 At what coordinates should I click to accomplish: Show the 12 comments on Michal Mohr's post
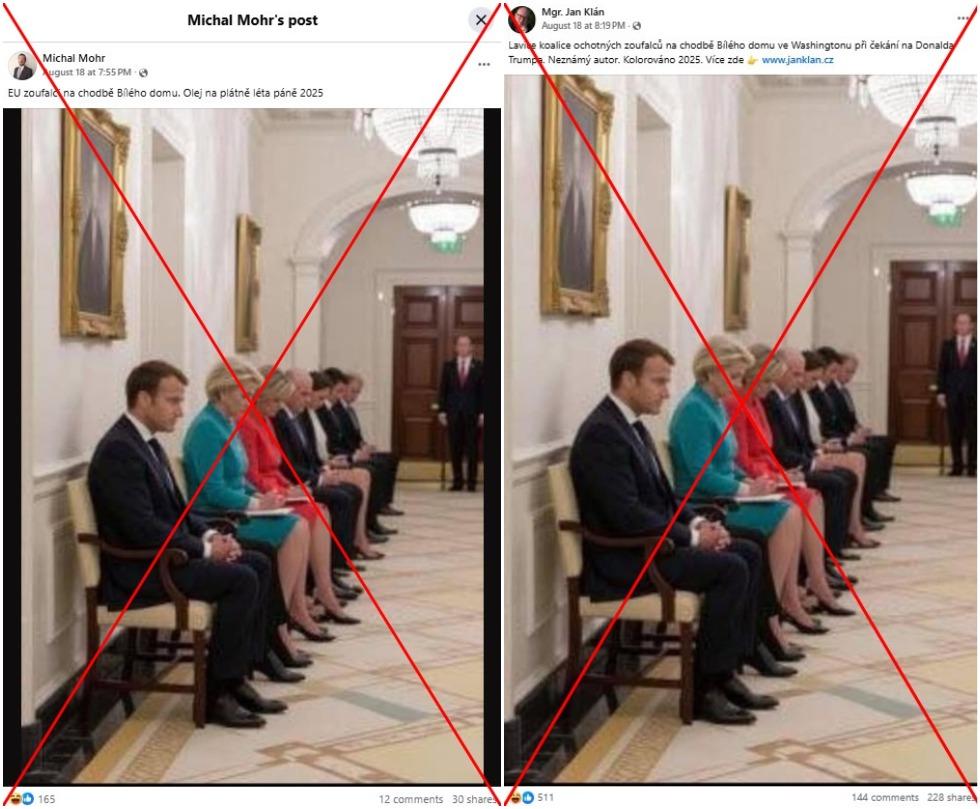click(x=411, y=799)
